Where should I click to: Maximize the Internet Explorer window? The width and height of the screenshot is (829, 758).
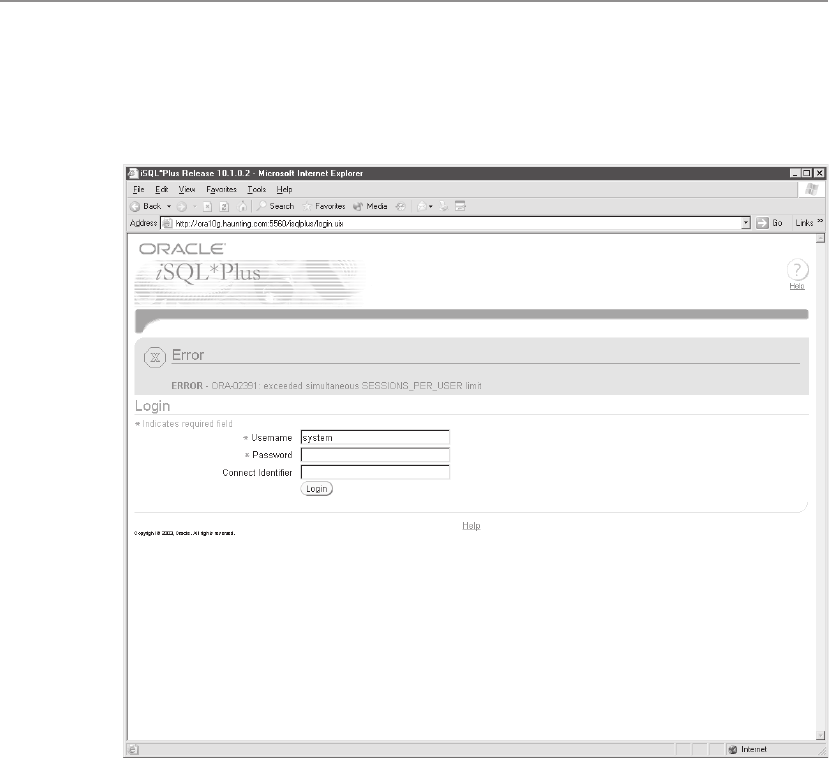(807, 173)
